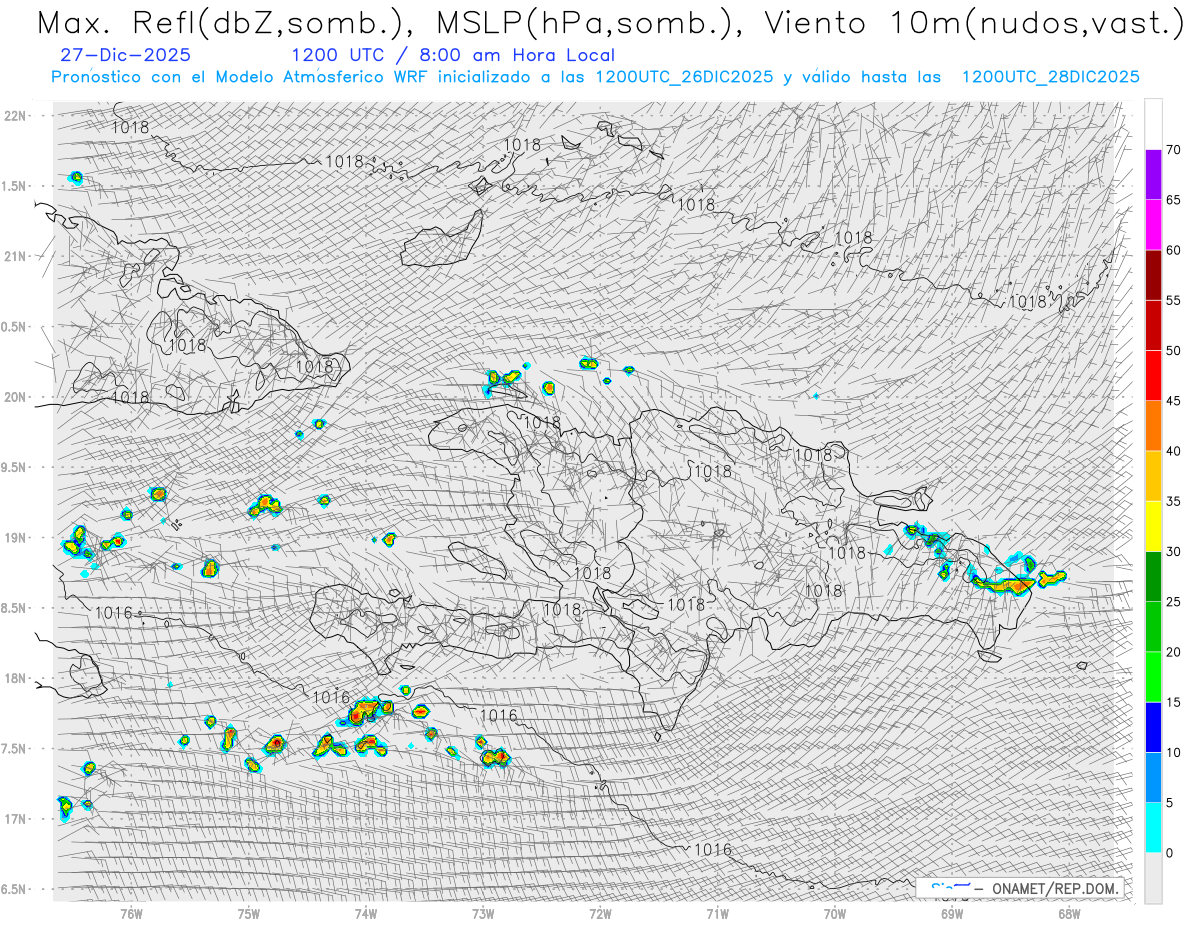Click the '30' value on the color scale
The image size is (1200, 927).
(1173, 551)
